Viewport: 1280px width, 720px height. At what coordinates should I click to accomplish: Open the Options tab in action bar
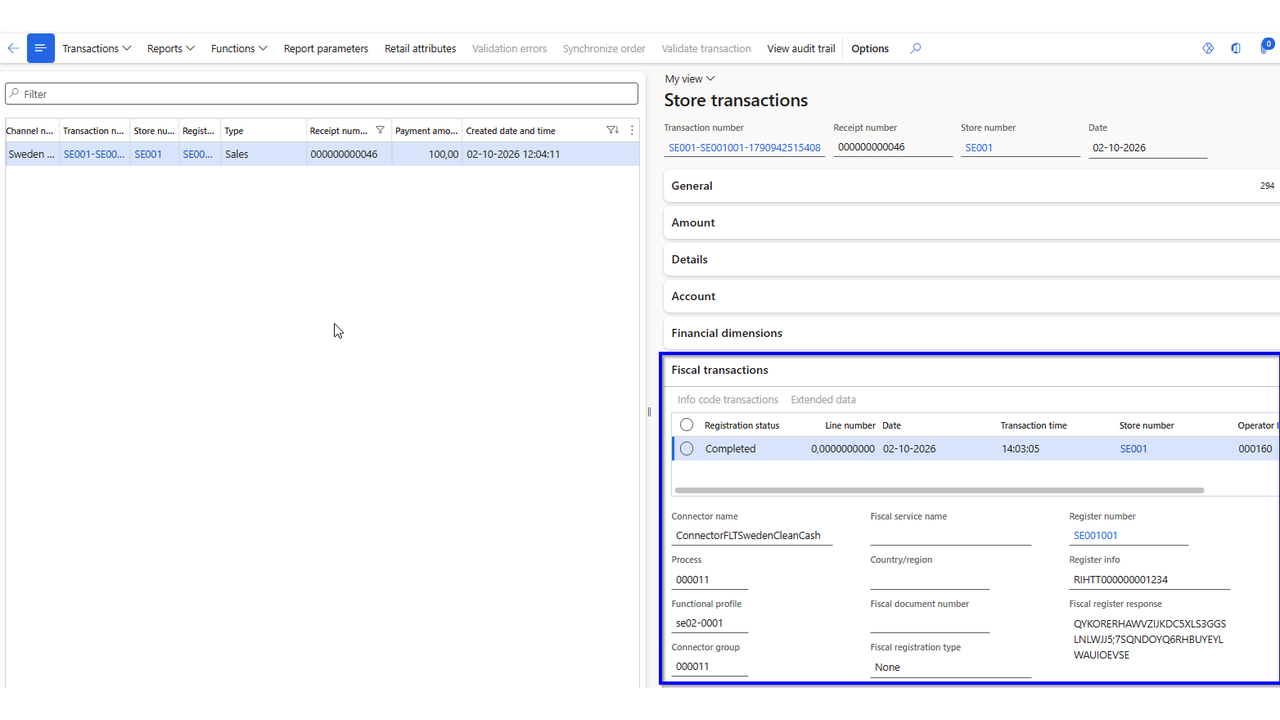(870, 48)
